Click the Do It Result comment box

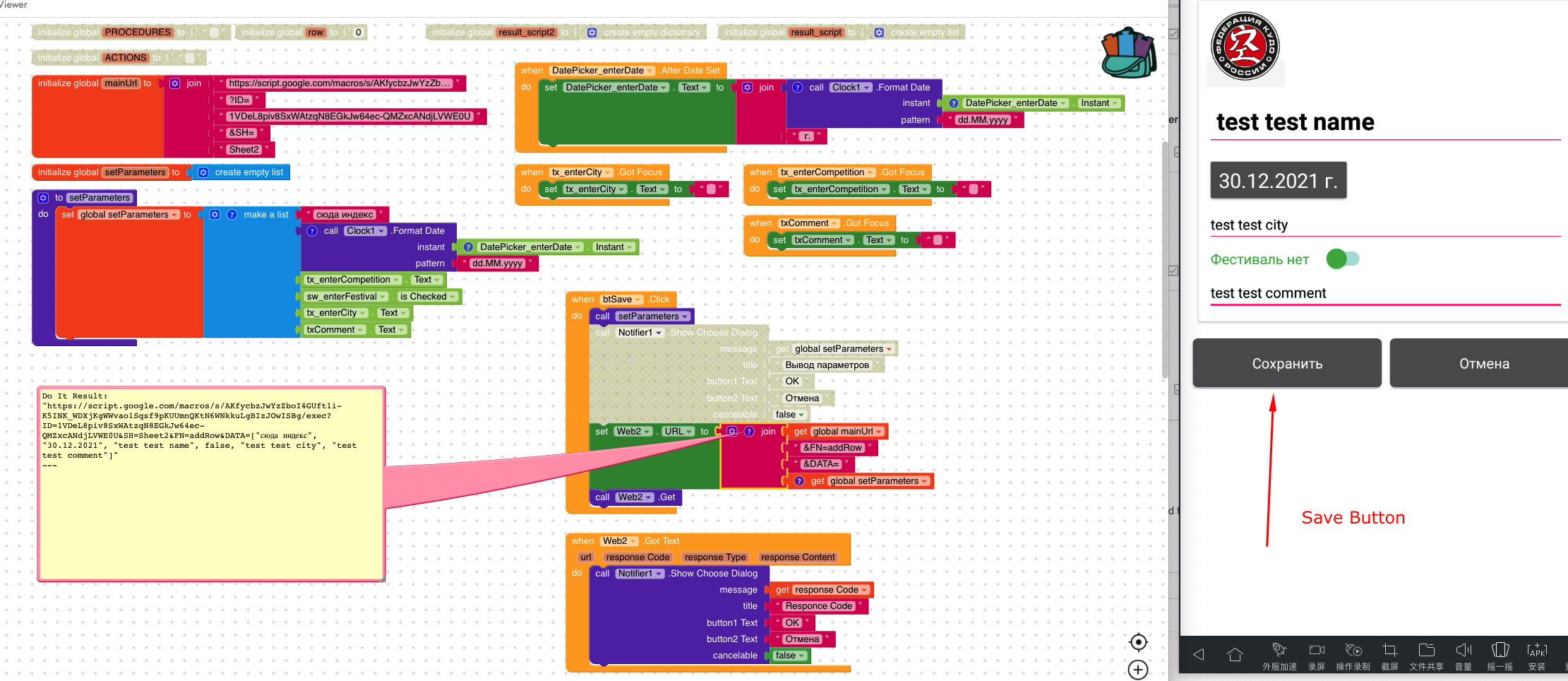pos(212,484)
